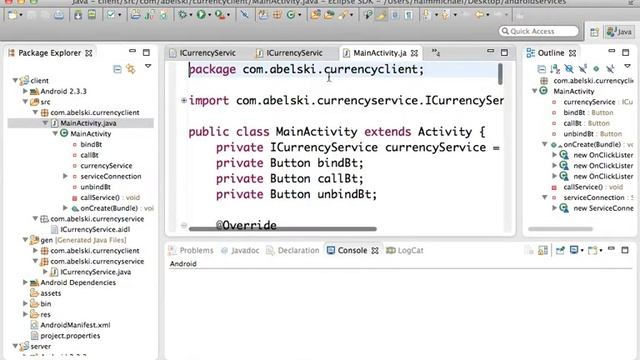Show hidden editors list »4 button

(x=436, y=53)
